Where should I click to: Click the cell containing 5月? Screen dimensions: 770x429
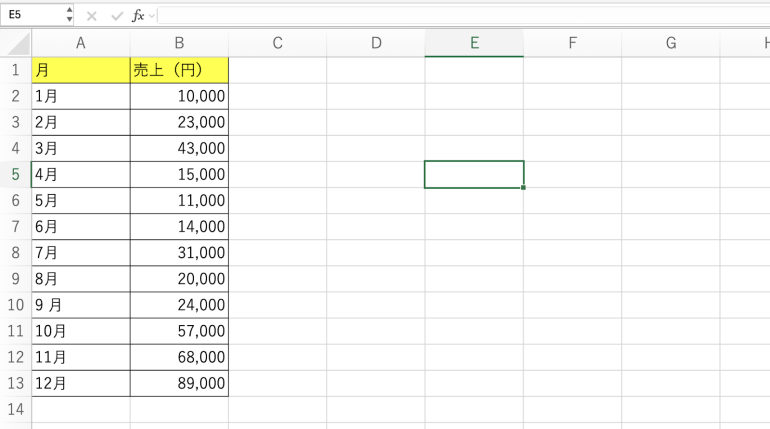pos(81,200)
